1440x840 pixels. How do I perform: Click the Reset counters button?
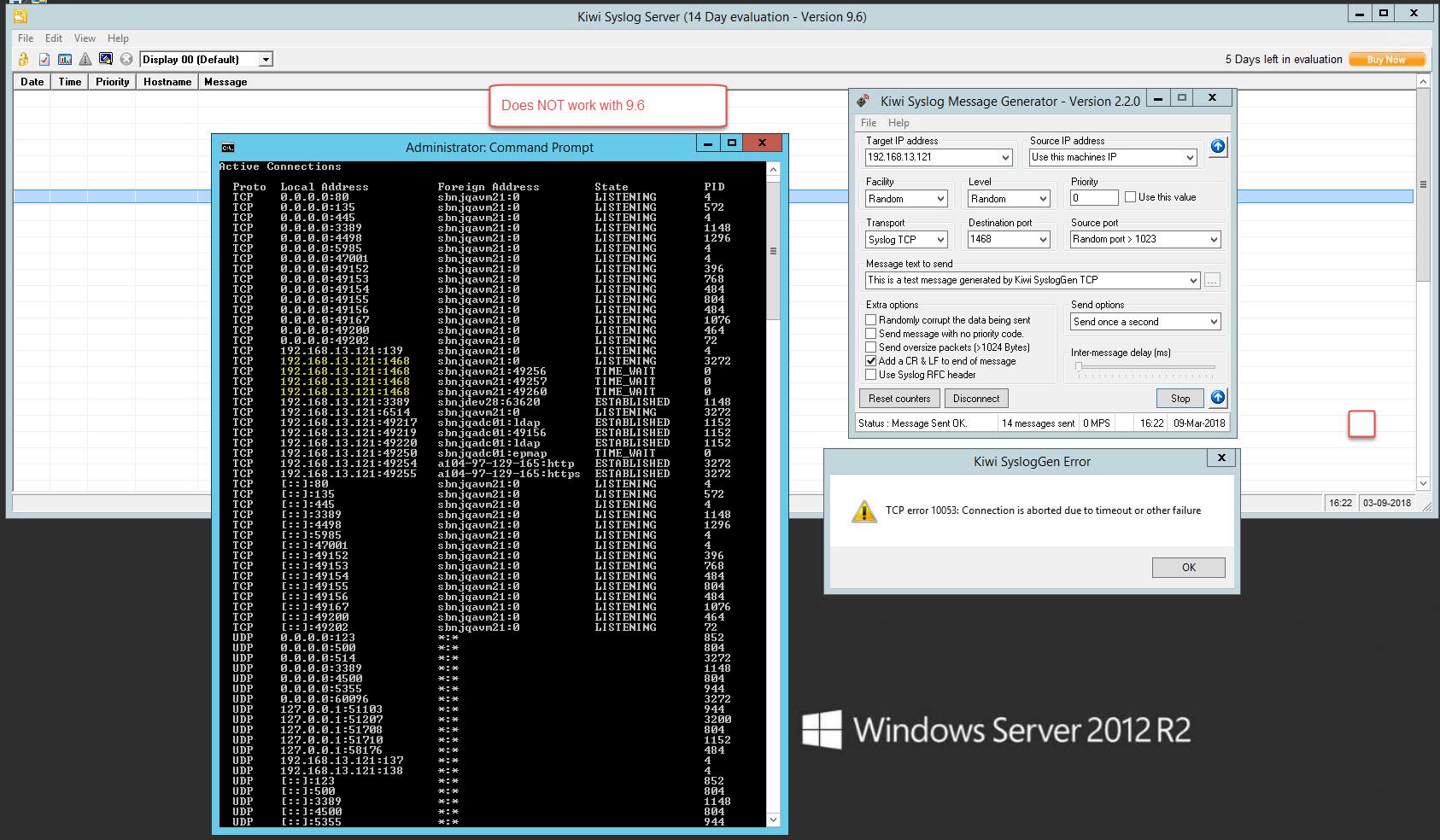[899, 399]
